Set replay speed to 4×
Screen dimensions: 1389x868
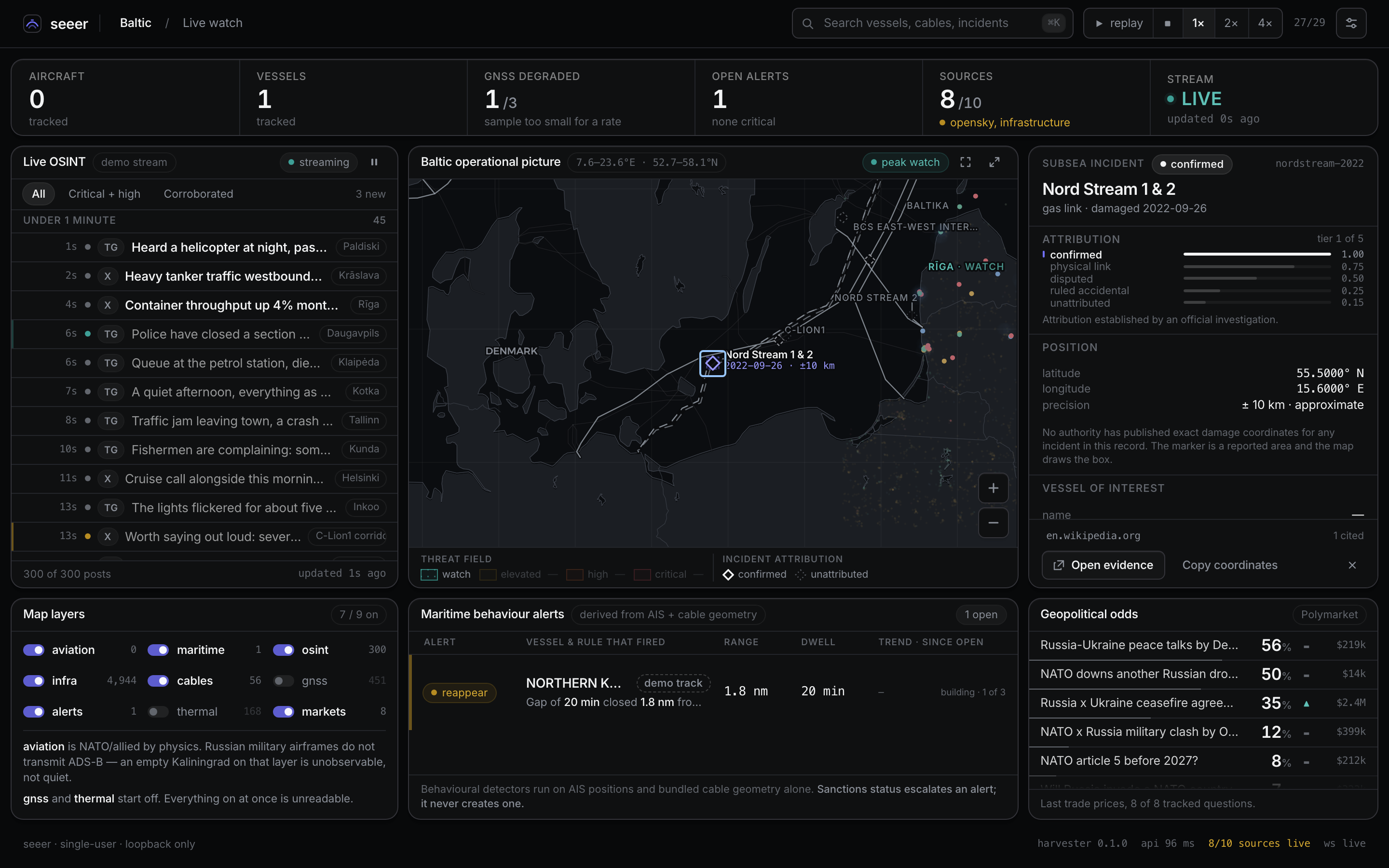point(1265,24)
